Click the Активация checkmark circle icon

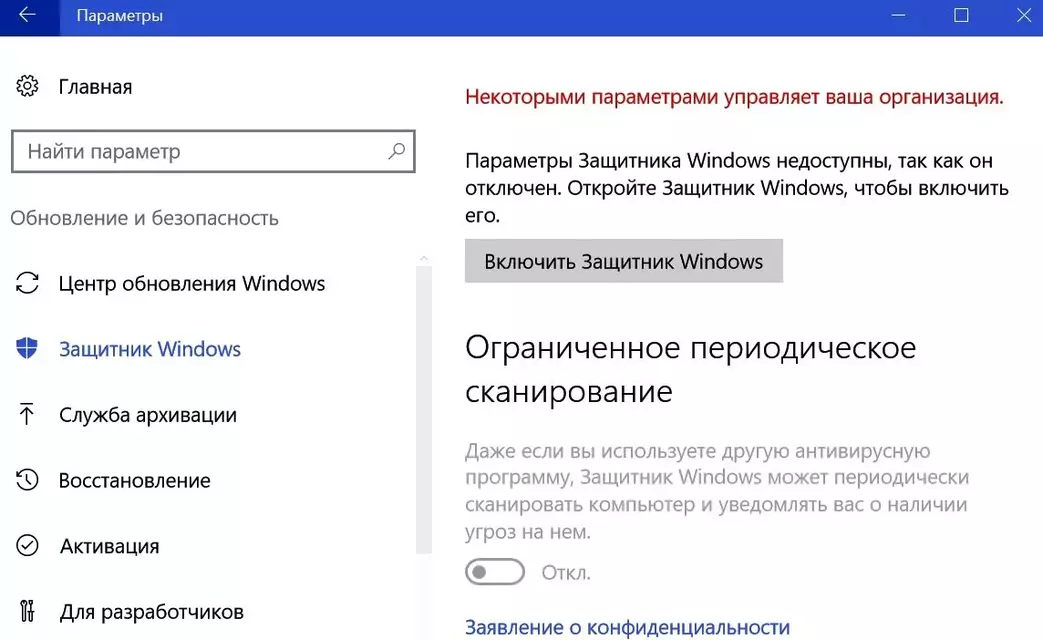[27, 546]
